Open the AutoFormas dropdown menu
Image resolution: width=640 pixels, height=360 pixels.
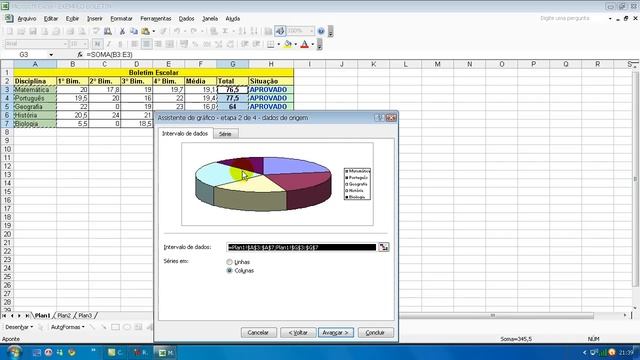(68, 327)
